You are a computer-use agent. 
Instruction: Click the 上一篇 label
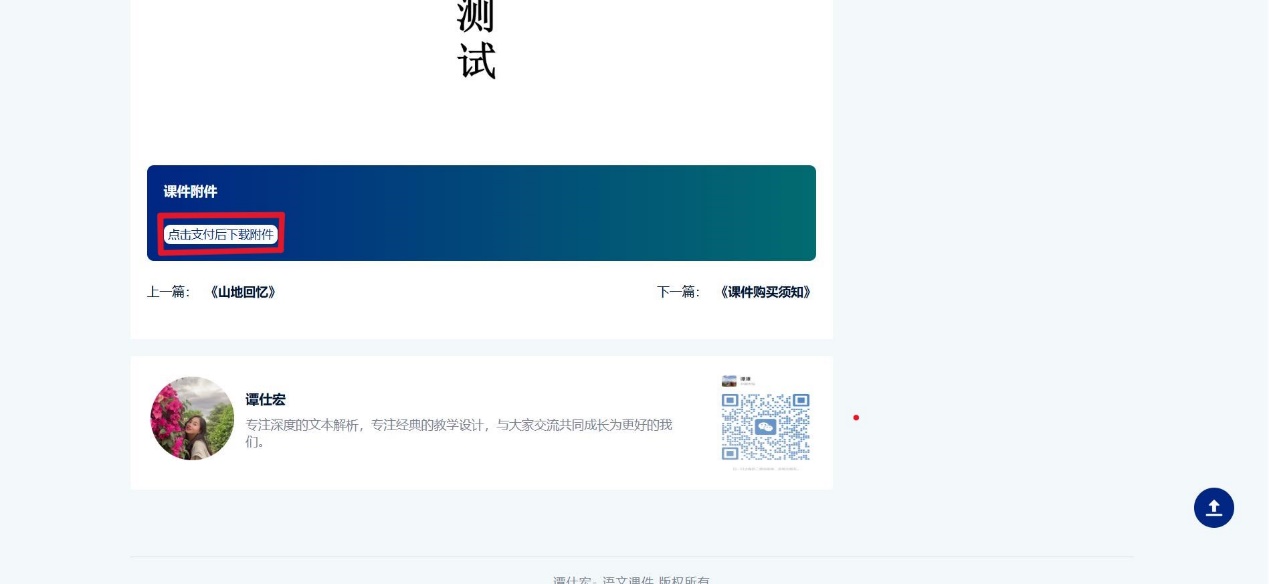[168, 292]
